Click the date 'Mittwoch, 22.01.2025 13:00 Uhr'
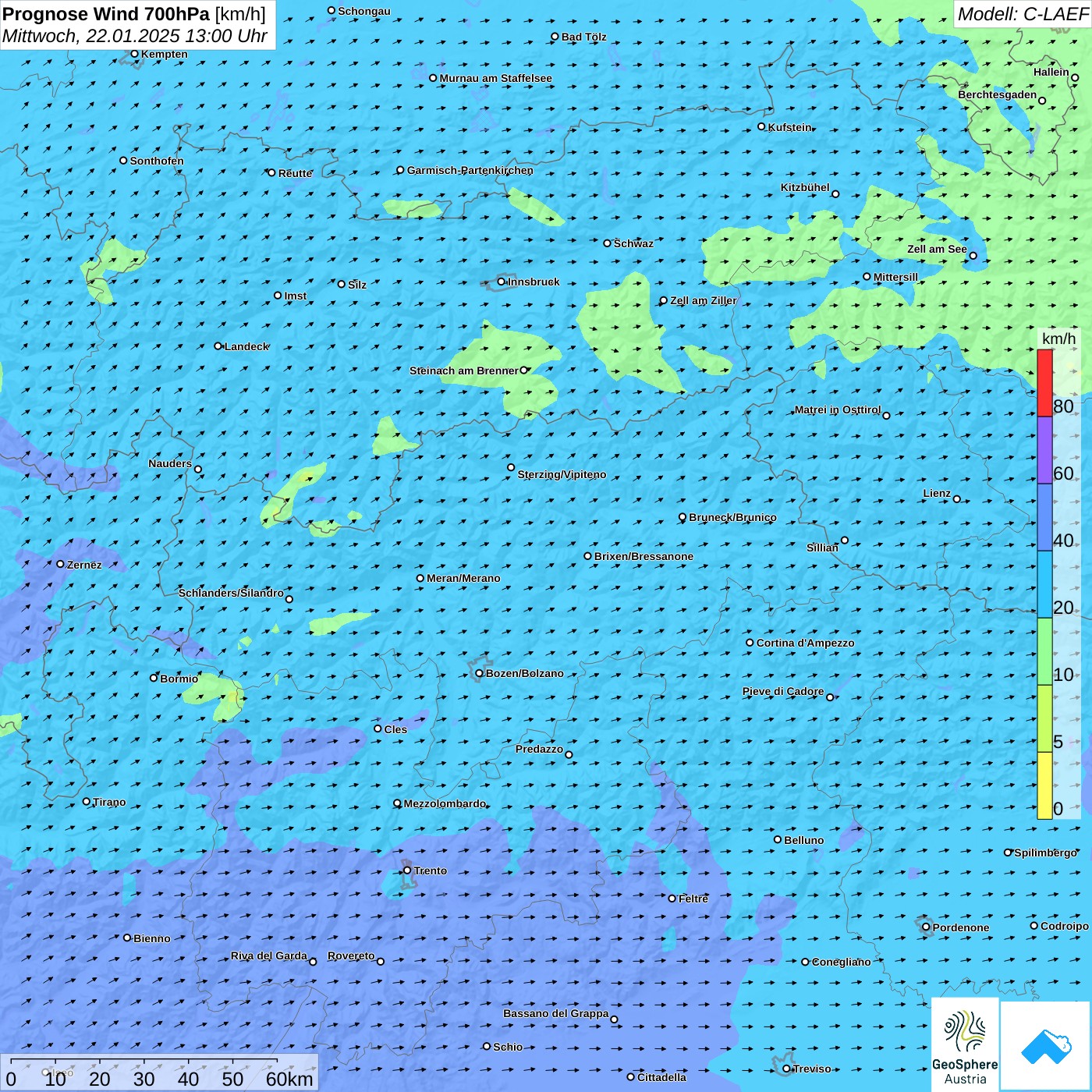The width and height of the screenshot is (1092, 1092). click(x=135, y=36)
